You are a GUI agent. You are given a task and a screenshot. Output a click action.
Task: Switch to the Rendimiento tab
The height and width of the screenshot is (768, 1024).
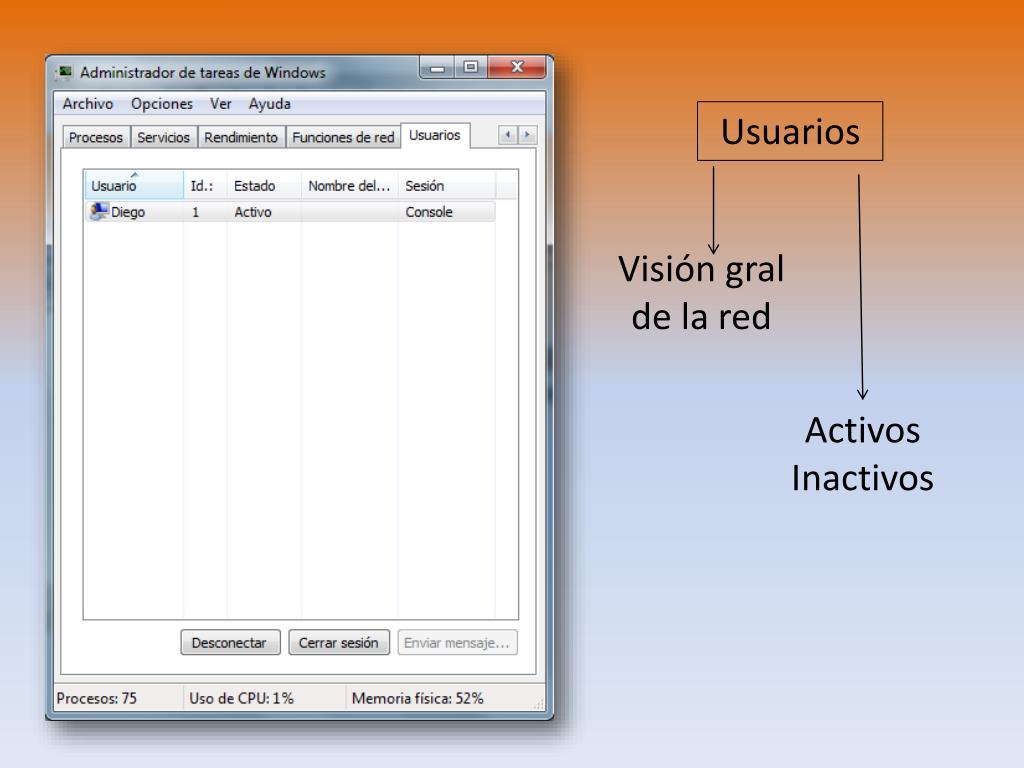241,137
